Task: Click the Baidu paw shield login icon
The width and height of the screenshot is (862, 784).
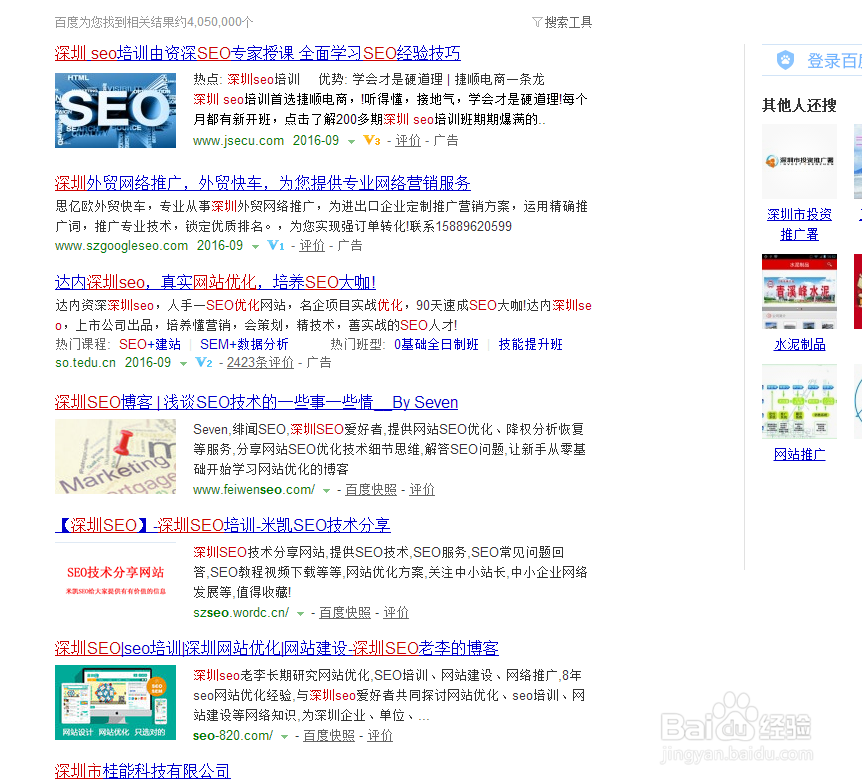Action: [x=785, y=60]
